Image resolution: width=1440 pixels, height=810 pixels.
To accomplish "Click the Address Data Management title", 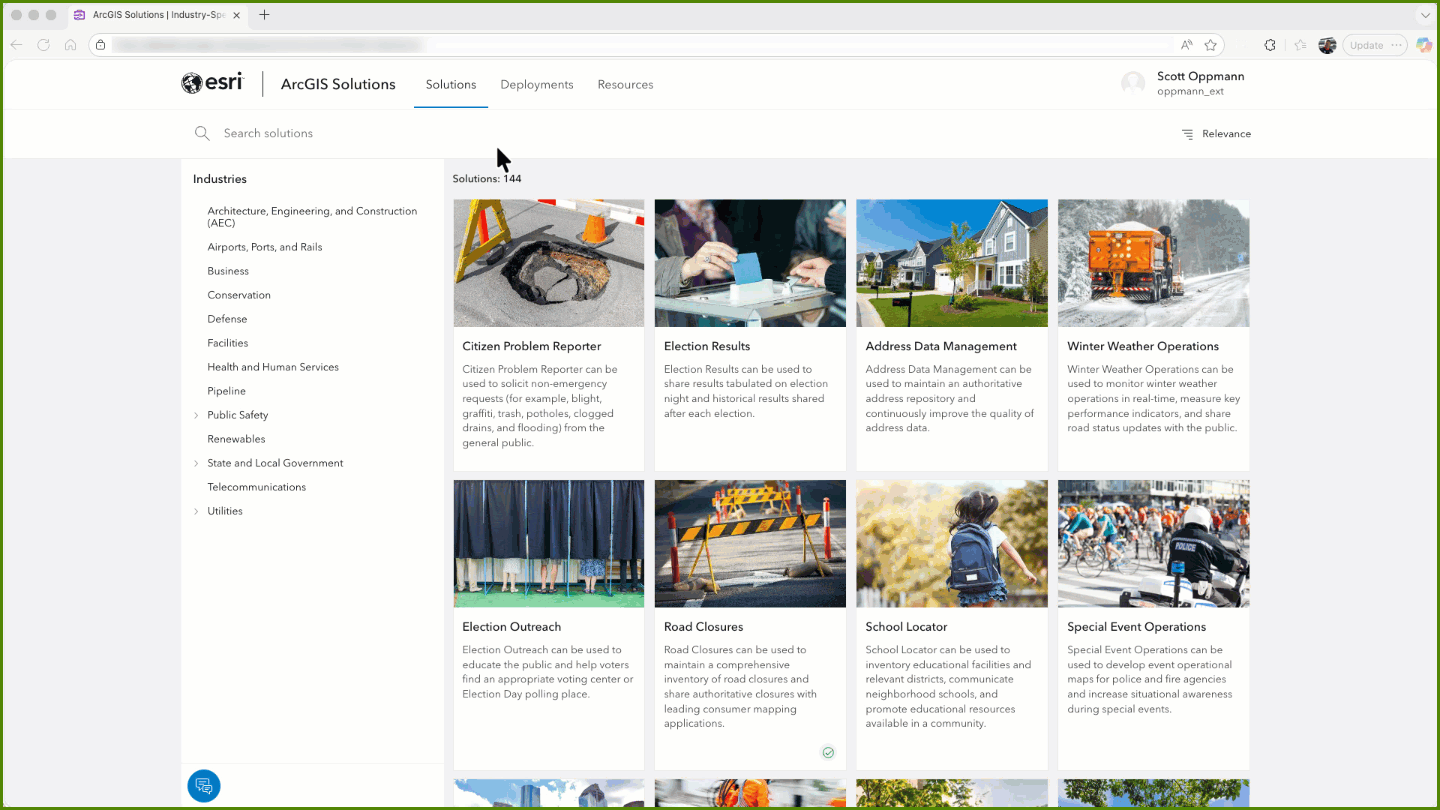I will tap(941, 346).
